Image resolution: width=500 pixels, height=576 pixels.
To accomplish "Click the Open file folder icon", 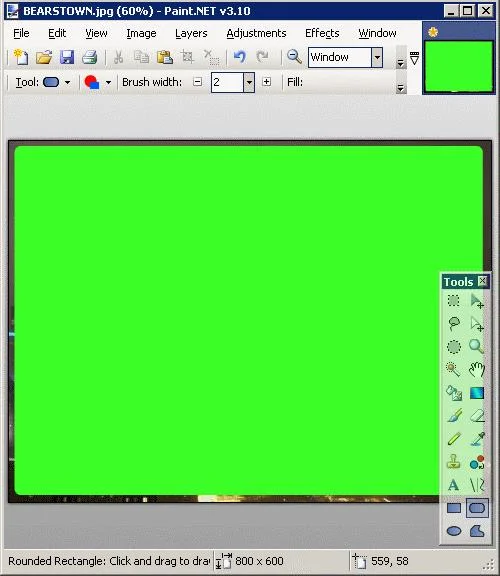I will tap(44, 57).
